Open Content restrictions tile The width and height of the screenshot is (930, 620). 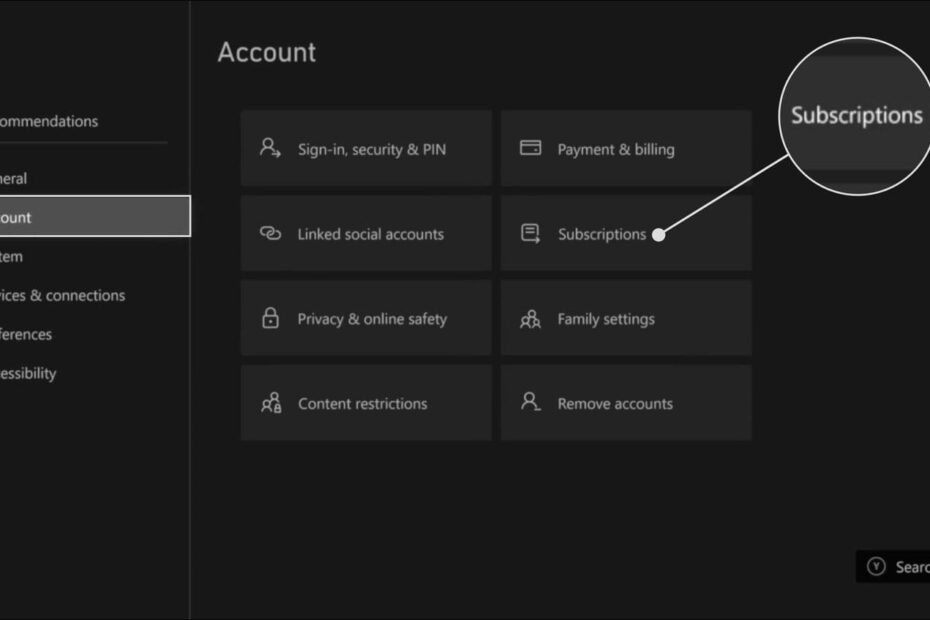[366, 403]
